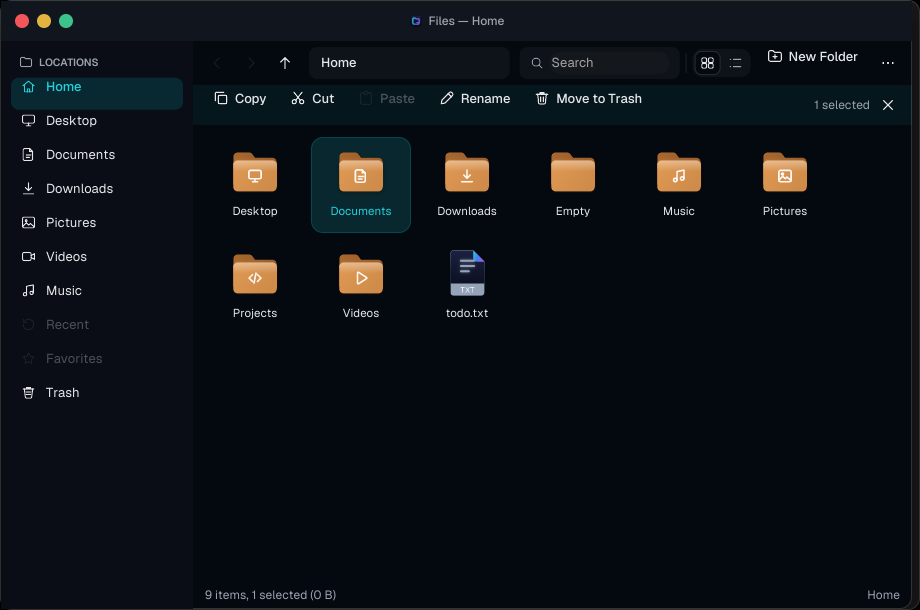This screenshot has height=610, width=920.
Task: Click the yellow minimize window button
Action: point(44,21)
